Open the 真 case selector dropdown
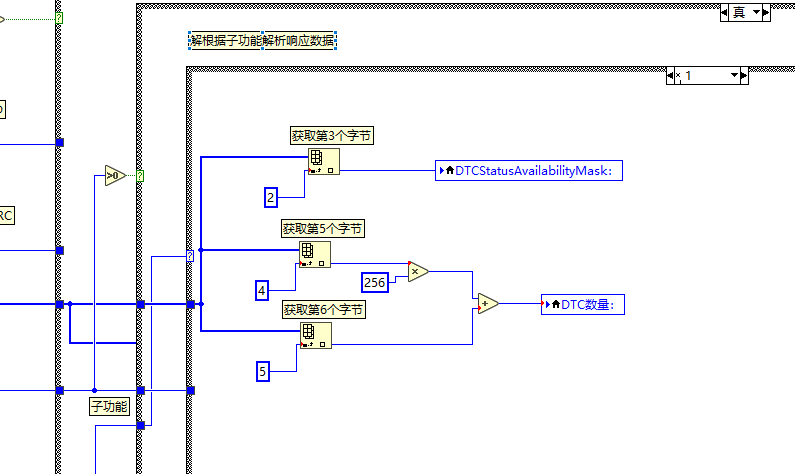 (756, 12)
